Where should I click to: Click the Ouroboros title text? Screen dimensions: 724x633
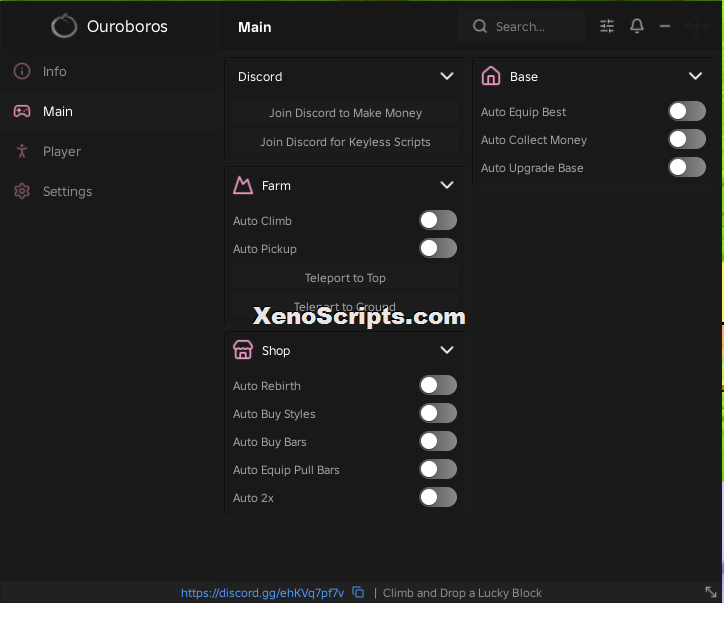click(127, 26)
